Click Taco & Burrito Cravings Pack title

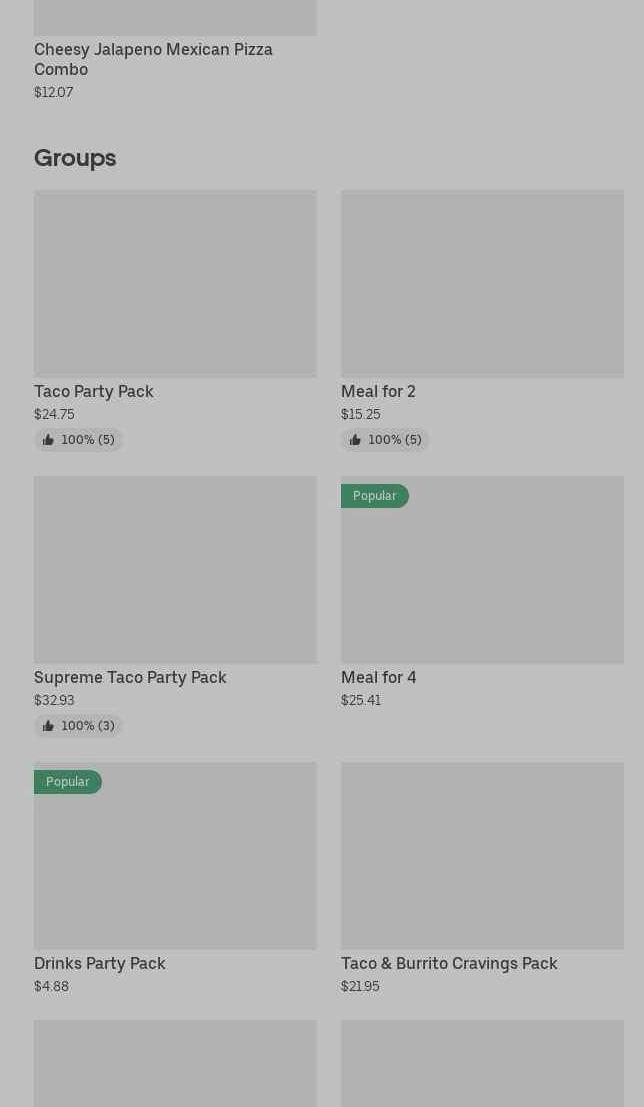[449, 963]
